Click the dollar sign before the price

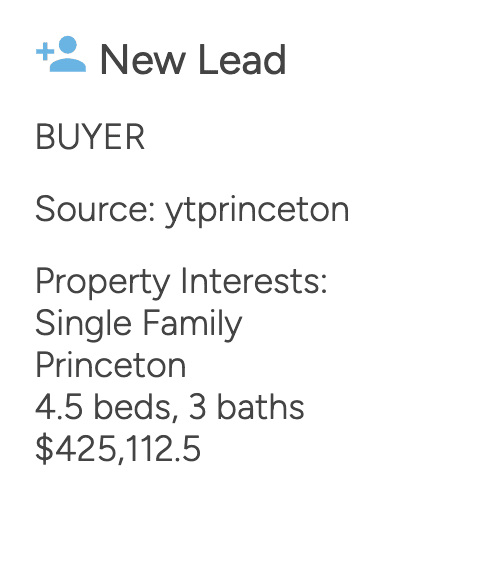(44, 449)
